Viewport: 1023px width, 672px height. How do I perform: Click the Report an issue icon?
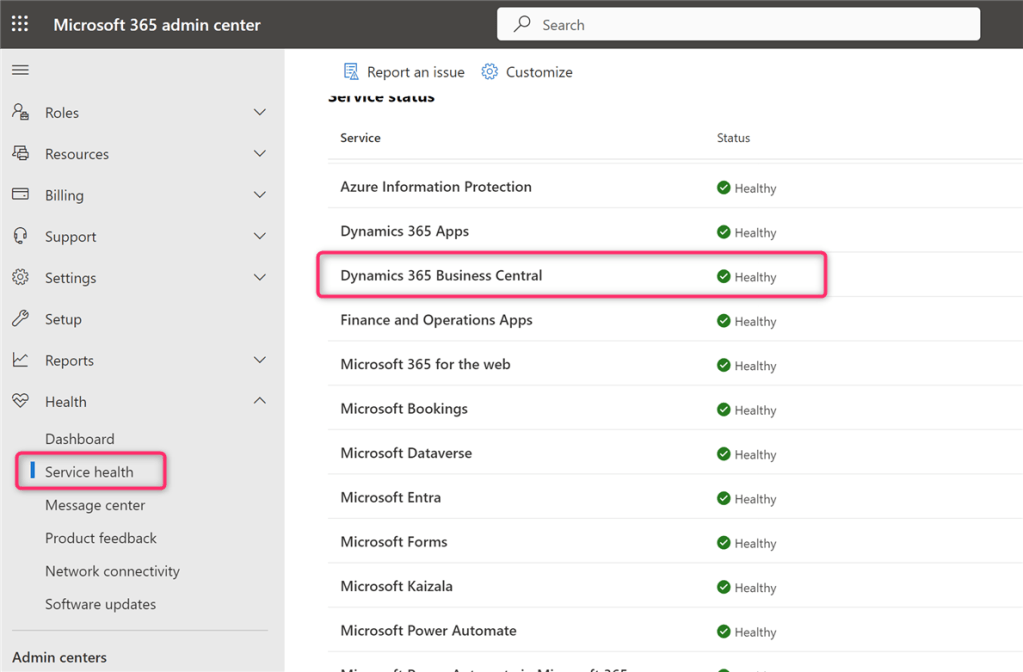[x=351, y=72]
